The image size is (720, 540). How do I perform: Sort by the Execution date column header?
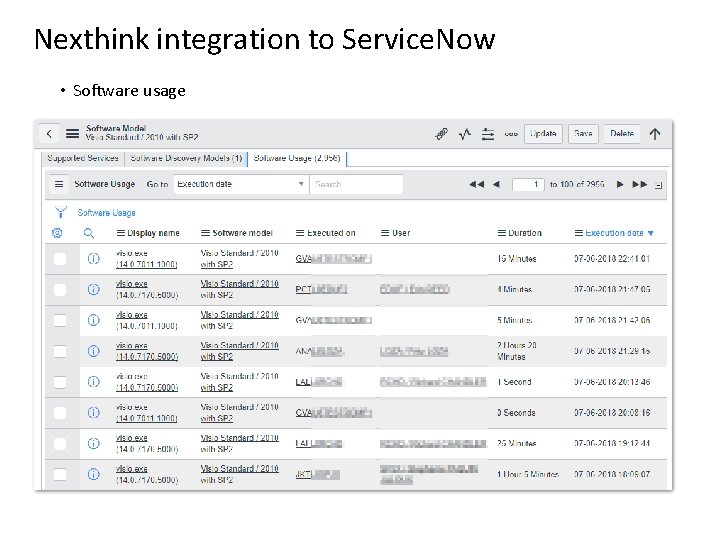click(614, 233)
